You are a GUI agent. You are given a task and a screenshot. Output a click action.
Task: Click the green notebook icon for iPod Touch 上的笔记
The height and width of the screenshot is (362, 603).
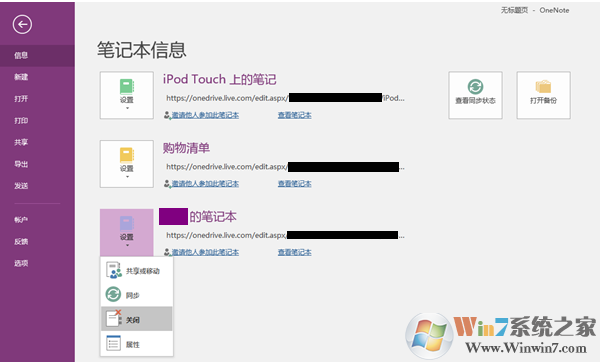[127, 87]
